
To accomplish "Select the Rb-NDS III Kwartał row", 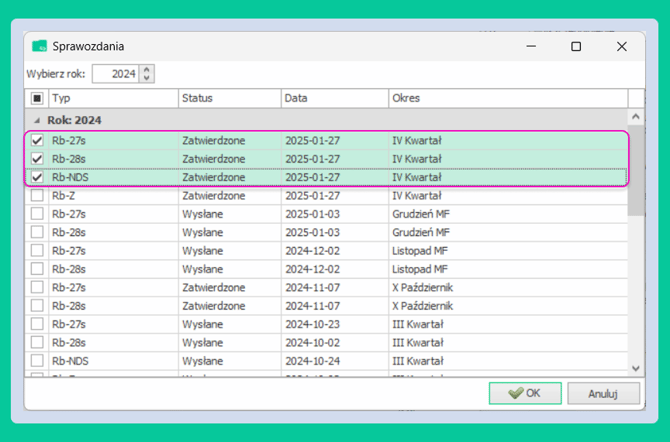I will pos(326,361).
